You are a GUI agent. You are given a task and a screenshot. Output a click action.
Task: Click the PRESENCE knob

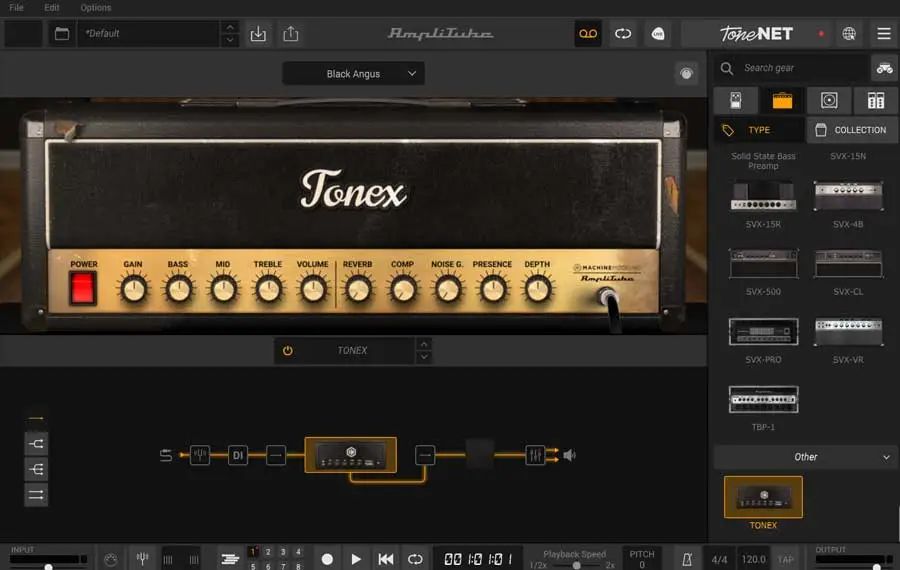[492, 289]
